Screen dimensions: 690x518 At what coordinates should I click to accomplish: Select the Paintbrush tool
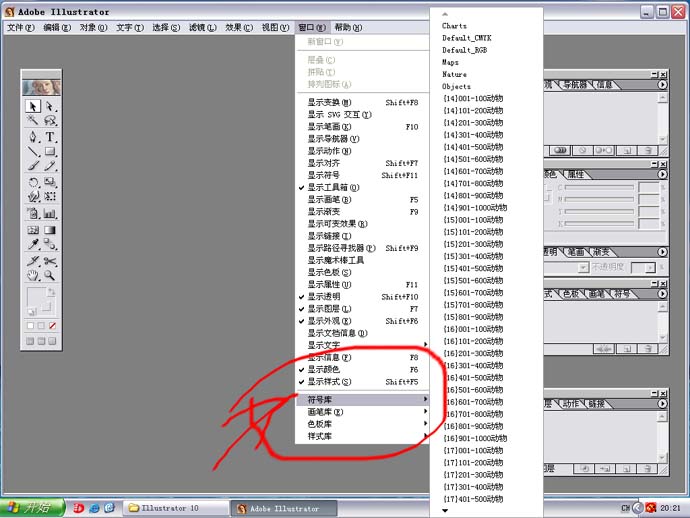33,165
